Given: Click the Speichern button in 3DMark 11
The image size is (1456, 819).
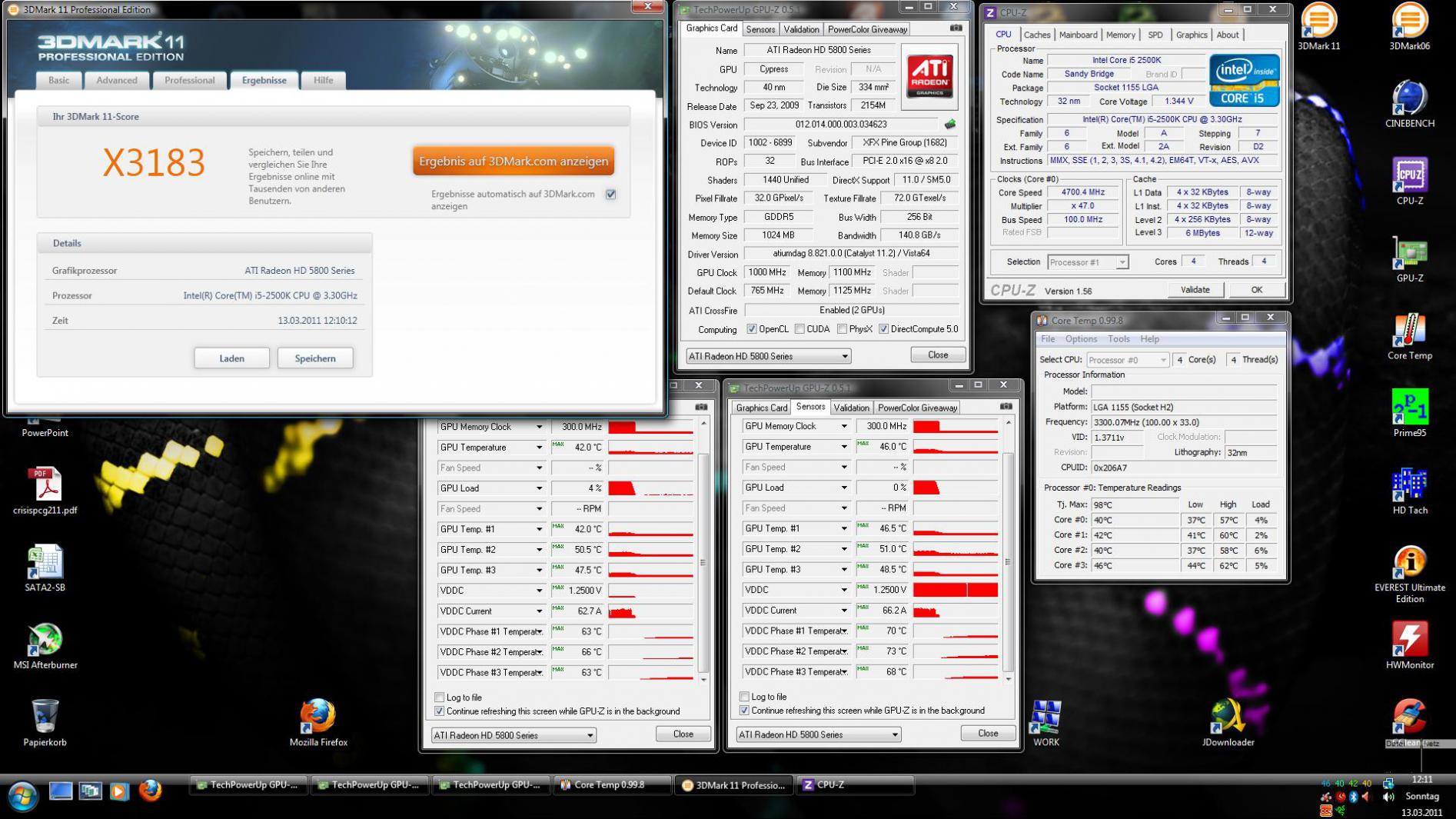Looking at the screenshot, I should 315,358.
